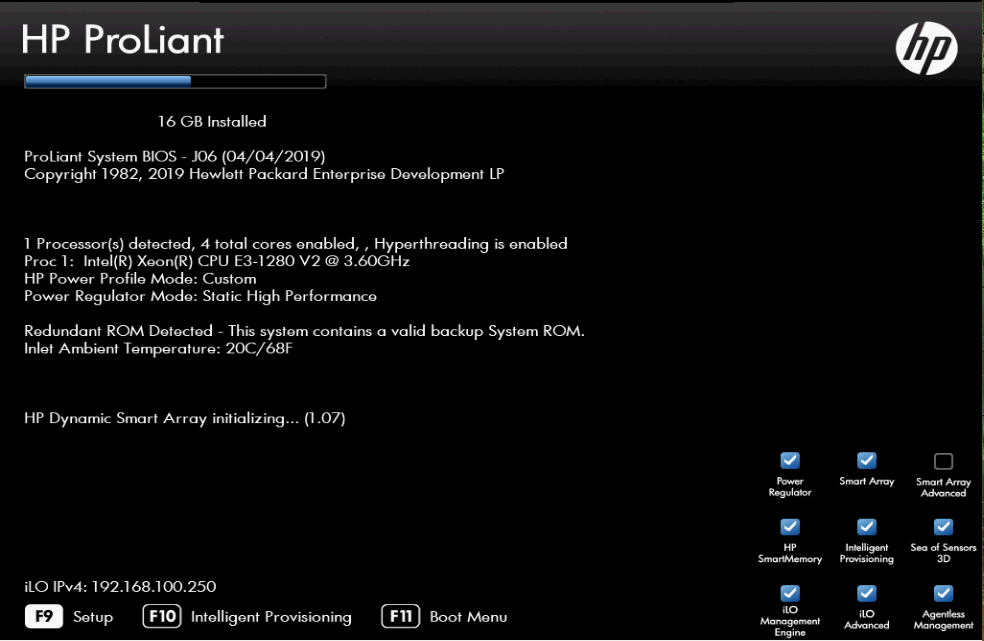Toggle the Smart Array checkbox
The image size is (984, 641).
[866, 460]
